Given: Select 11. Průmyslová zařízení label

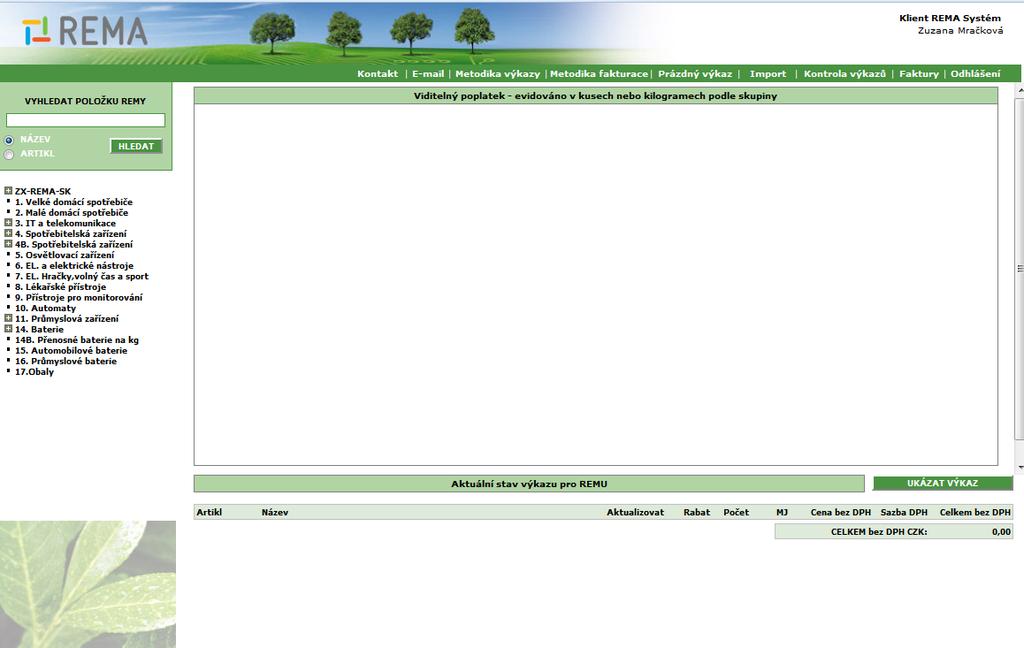Looking at the screenshot, I should (x=67, y=318).
